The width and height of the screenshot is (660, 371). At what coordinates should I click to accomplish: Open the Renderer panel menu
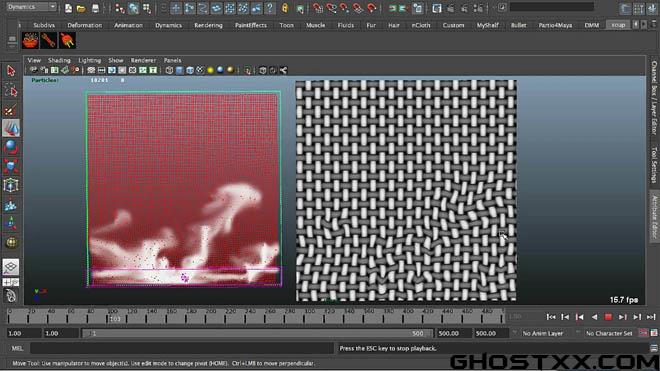pyautogui.click(x=143, y=60)
